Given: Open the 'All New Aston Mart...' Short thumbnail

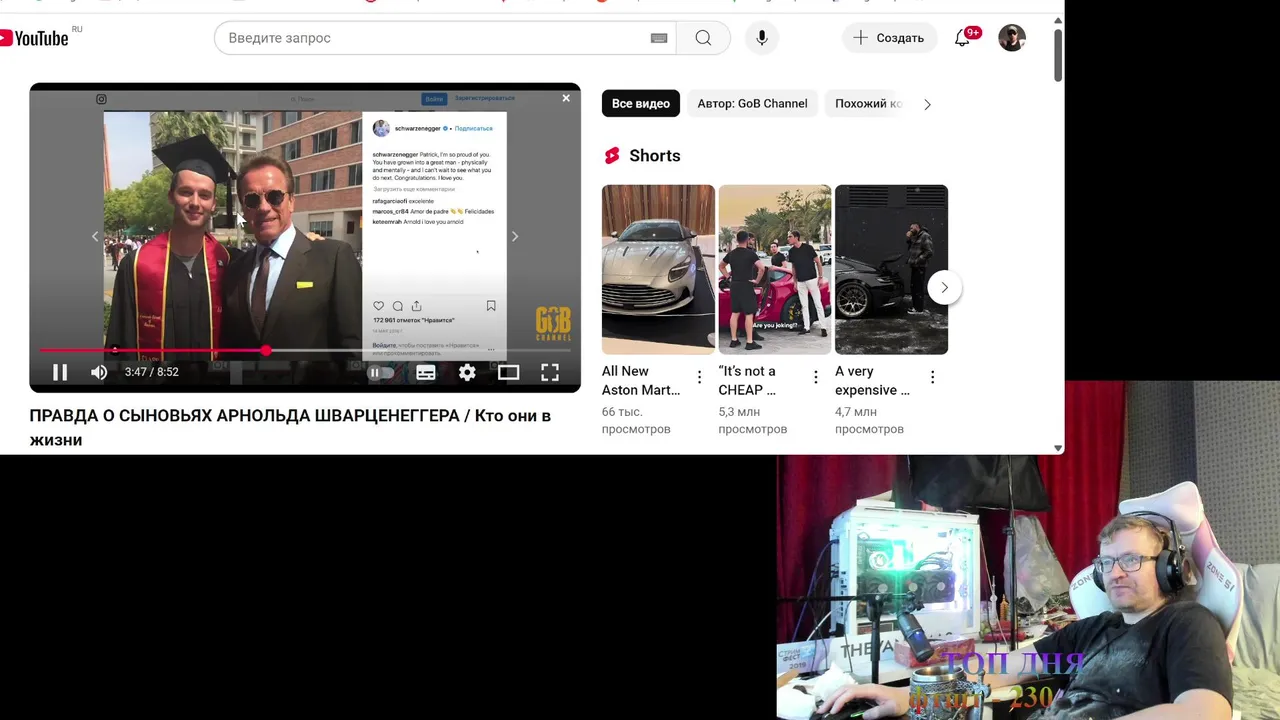Looking at the screenshot, I should point(658,269).
